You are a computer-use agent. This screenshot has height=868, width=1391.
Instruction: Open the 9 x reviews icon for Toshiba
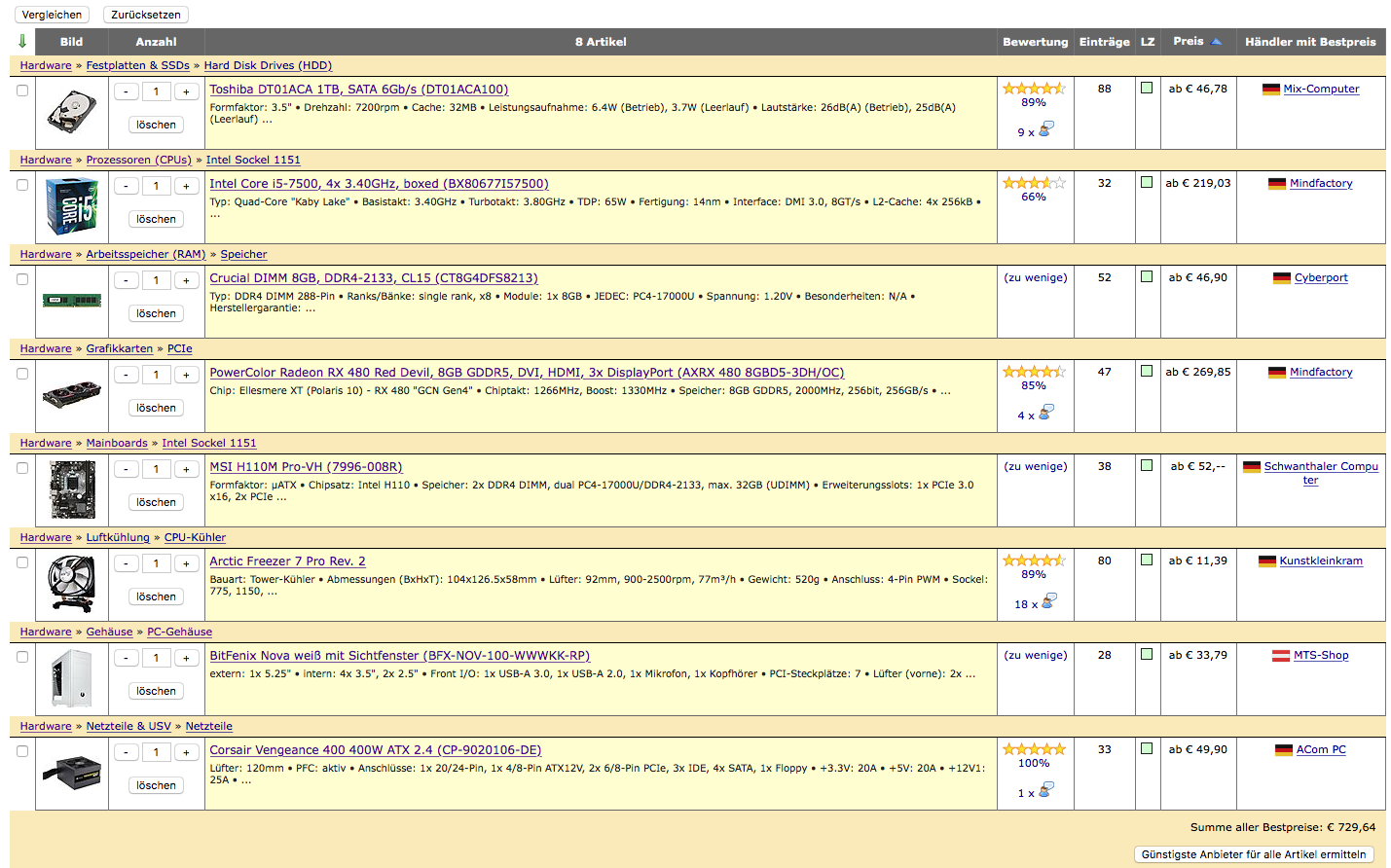1046,129
